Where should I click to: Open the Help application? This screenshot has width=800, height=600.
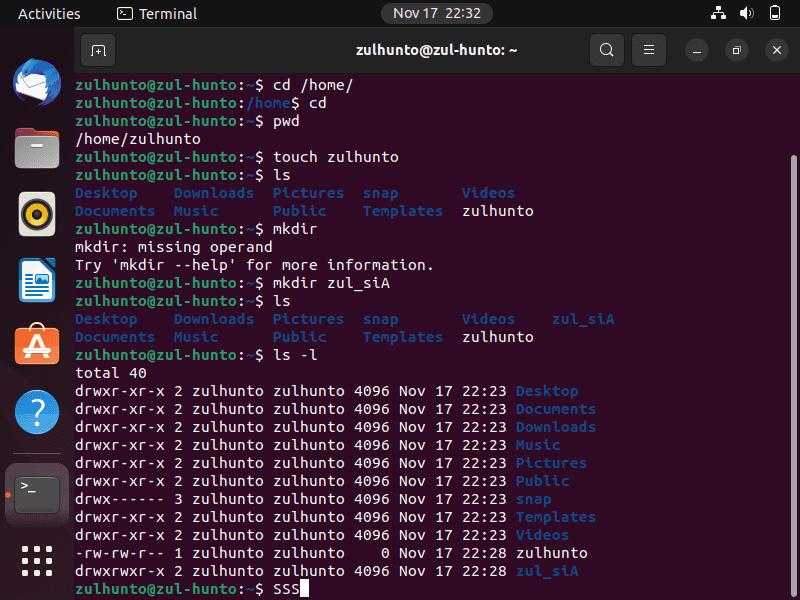point(37,412)
